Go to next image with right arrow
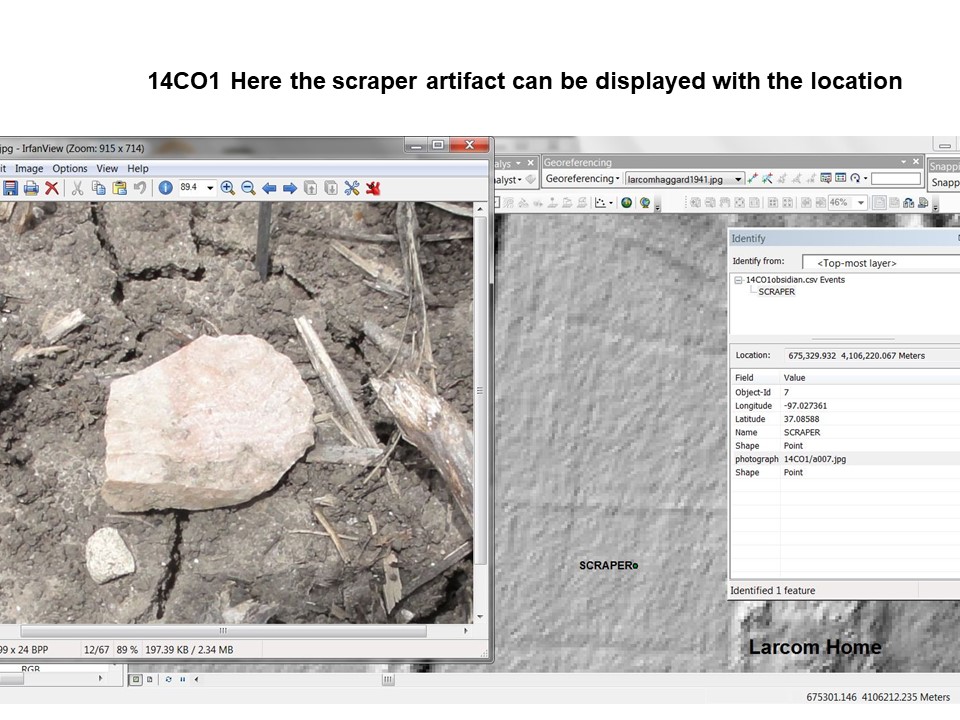960x720 pixels. (x=290, y=188)
